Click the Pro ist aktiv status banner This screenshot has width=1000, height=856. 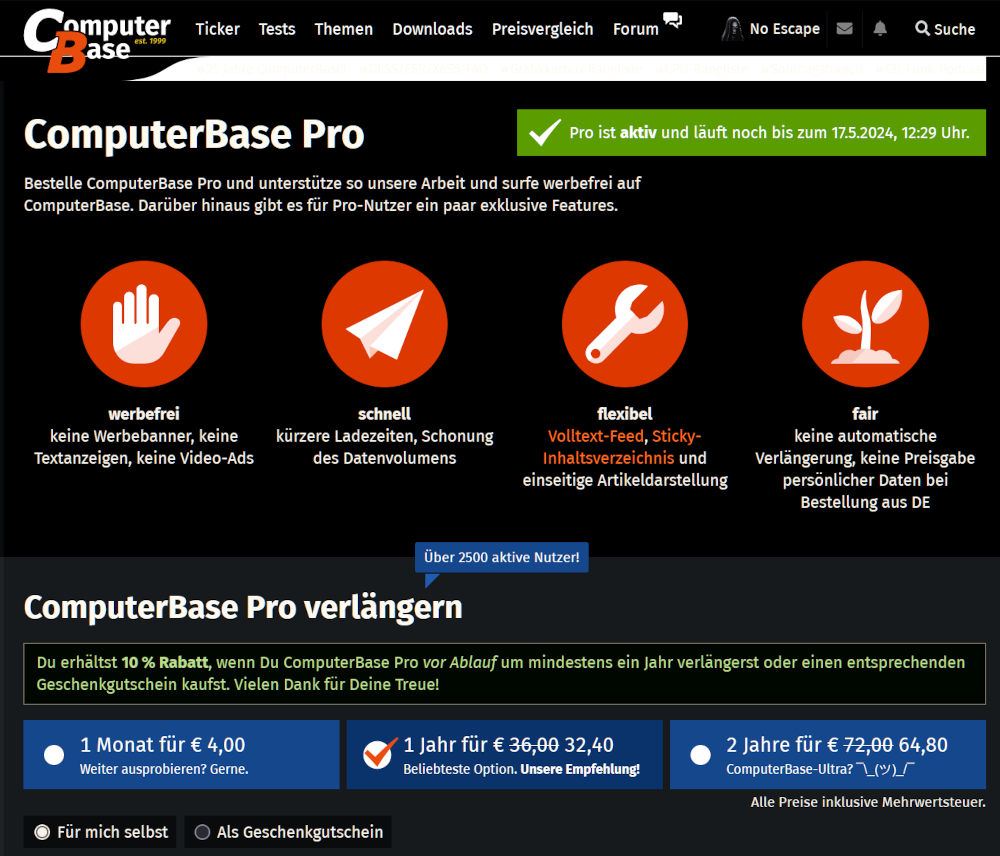751,133
